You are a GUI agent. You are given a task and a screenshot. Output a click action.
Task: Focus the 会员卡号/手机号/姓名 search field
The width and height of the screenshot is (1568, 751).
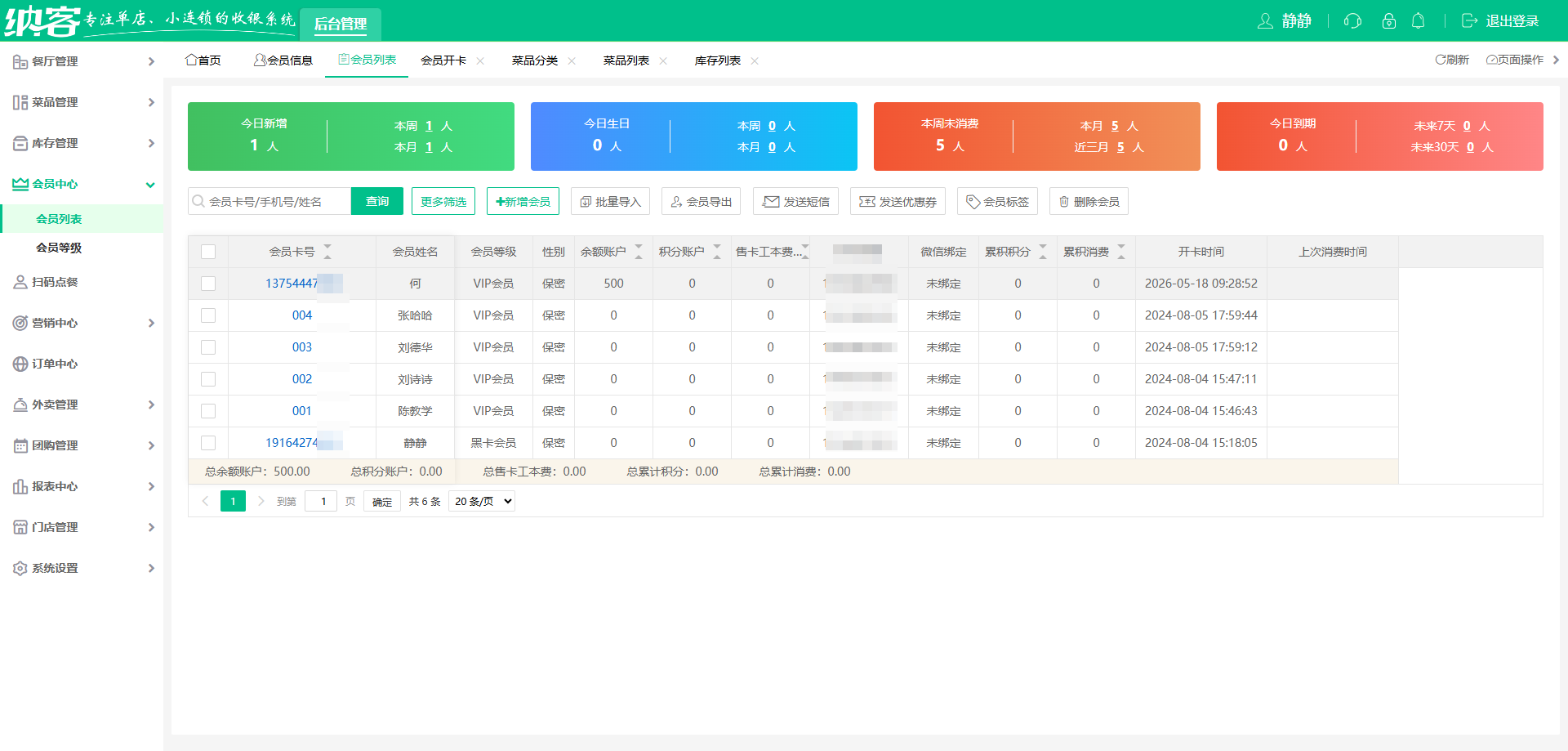269,201
